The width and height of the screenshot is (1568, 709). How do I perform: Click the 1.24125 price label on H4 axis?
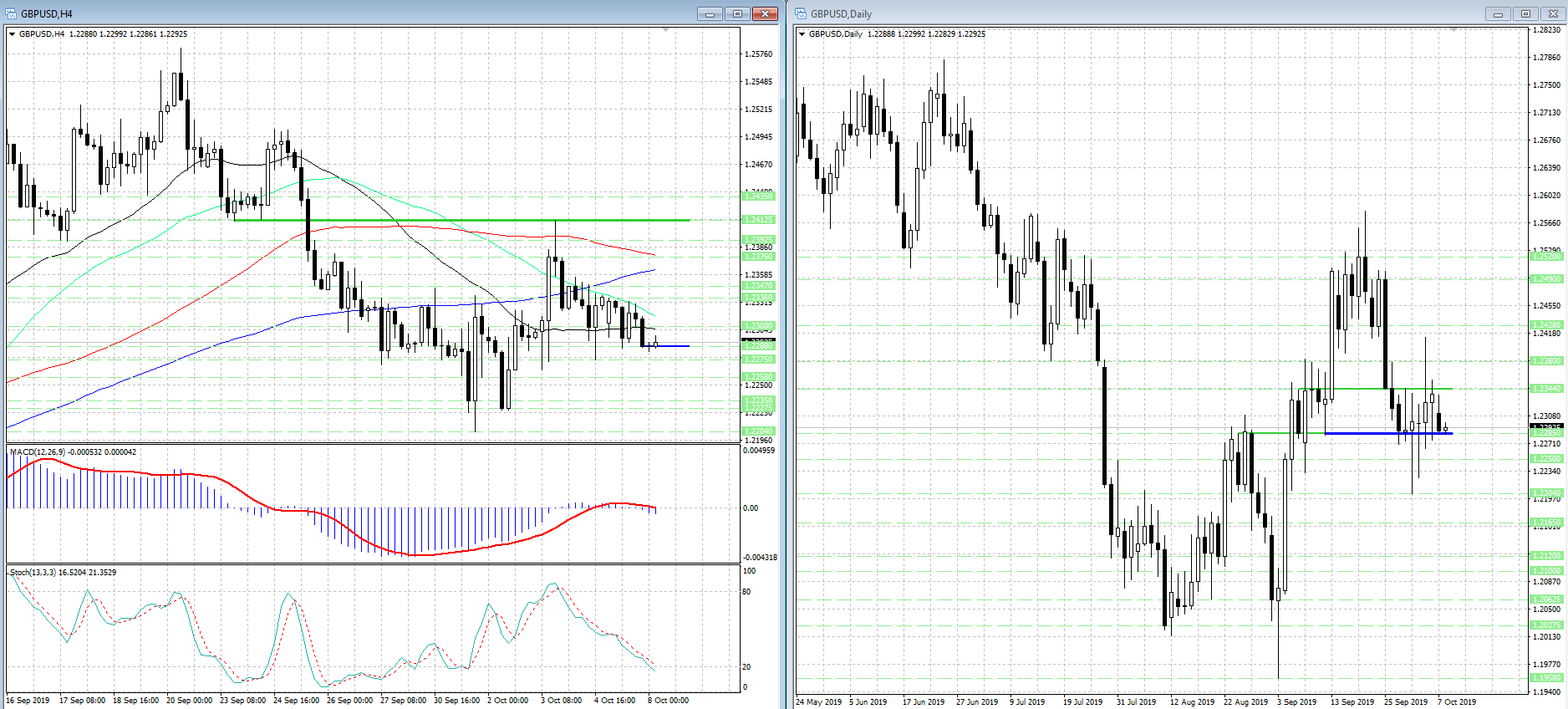point(759,220)
